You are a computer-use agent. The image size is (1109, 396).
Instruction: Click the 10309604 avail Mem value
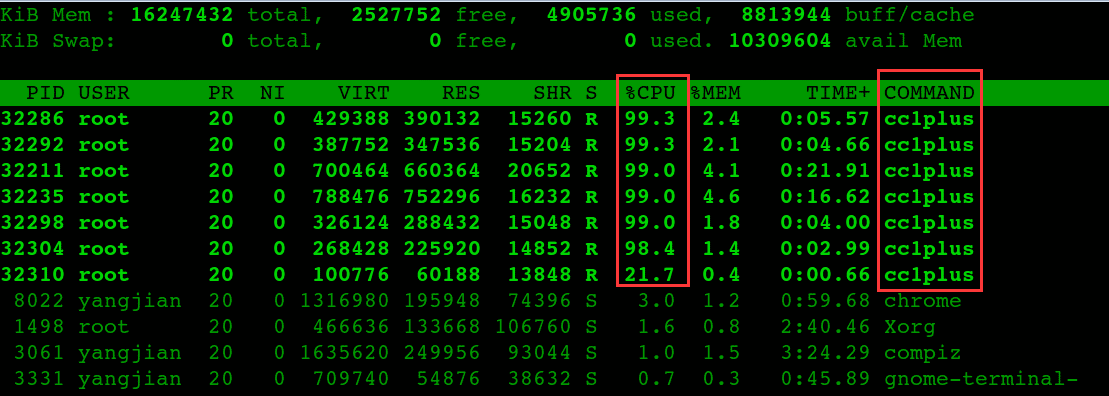pos(780,40)
